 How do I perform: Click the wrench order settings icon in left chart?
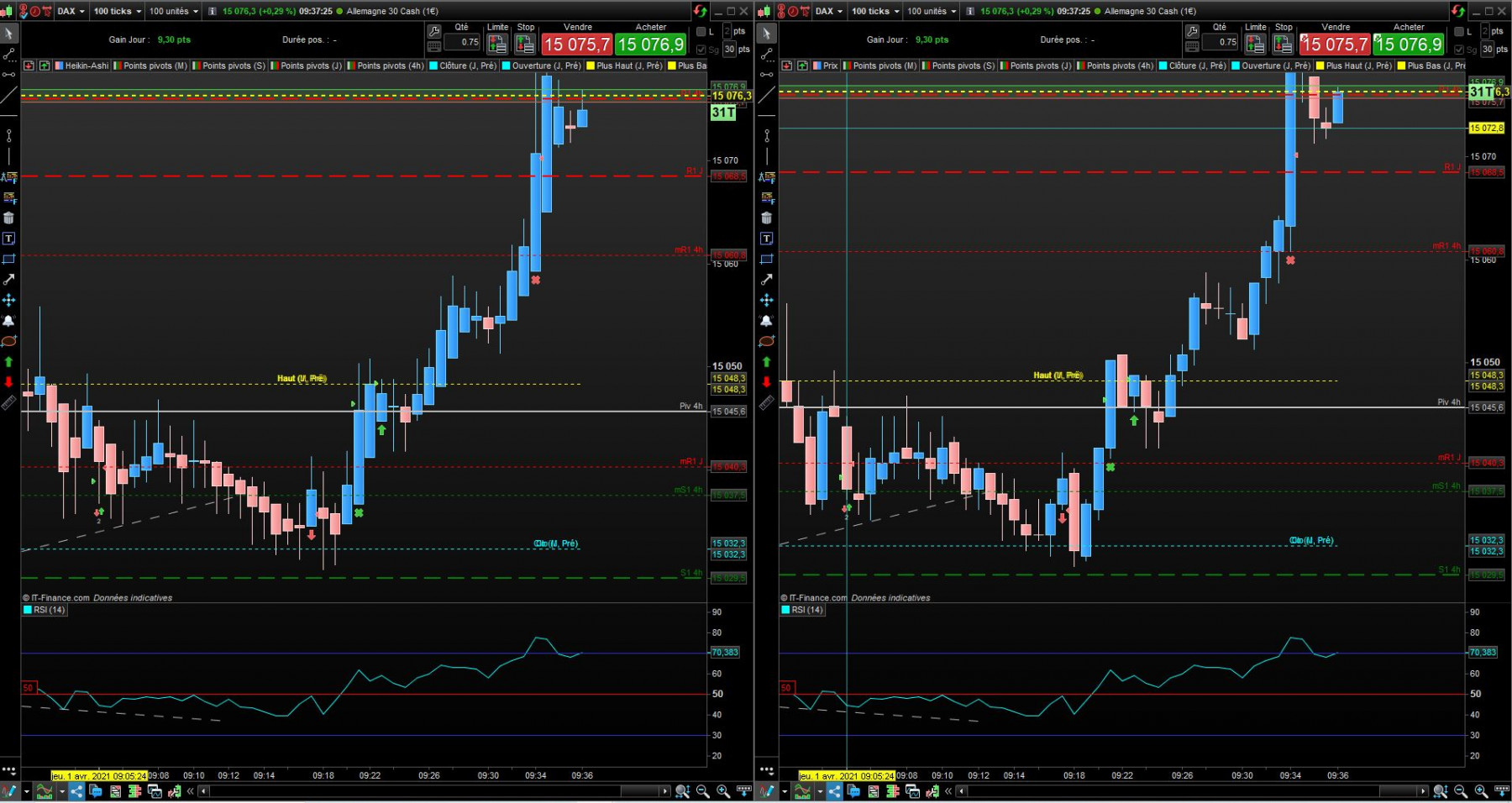pos(434,32)
